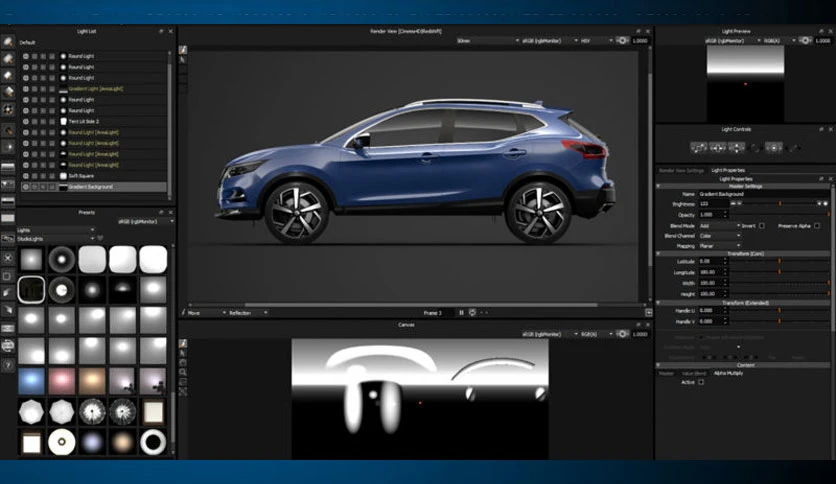Click the Brightness value field
This screenshot has height=484, width=836.
coord(713,204)
